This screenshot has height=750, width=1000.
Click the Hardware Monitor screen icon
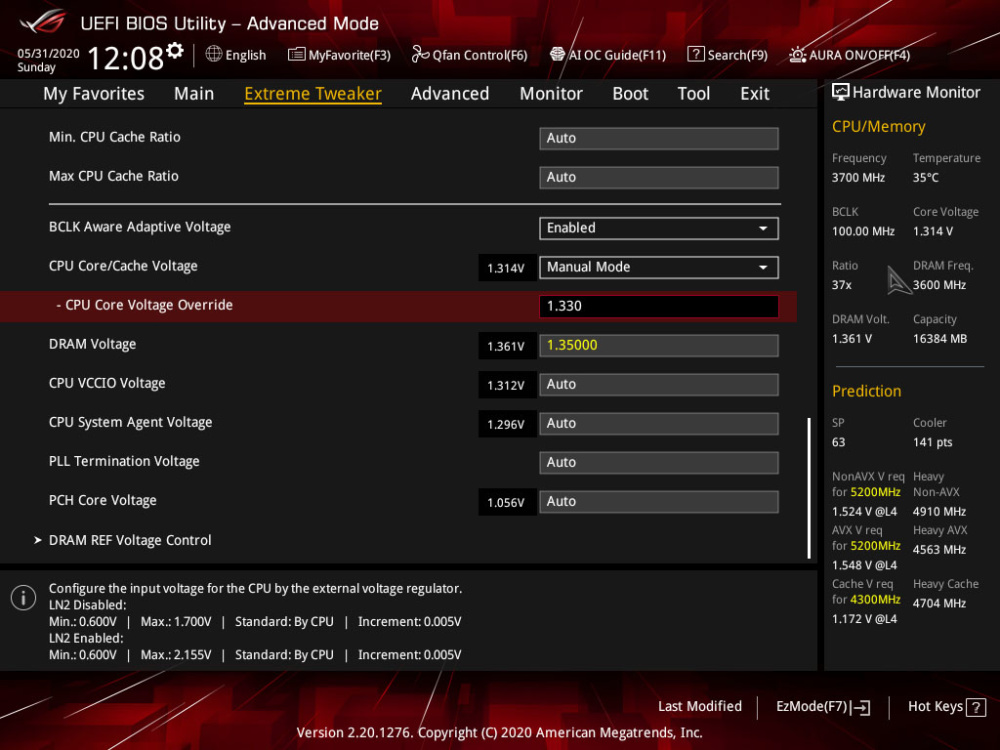click(x=841, y=92)
